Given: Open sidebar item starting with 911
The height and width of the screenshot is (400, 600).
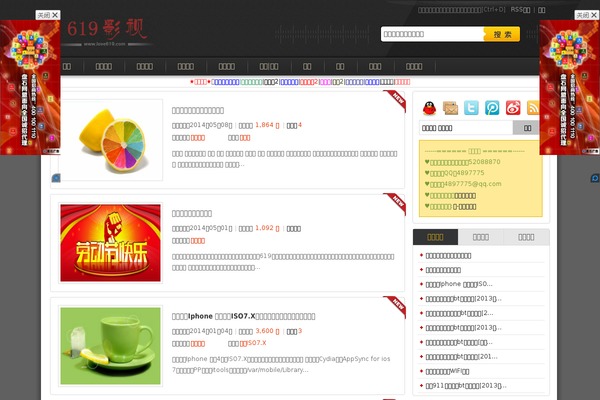Looking at the screenshot, I should click(x=466, y=385).
